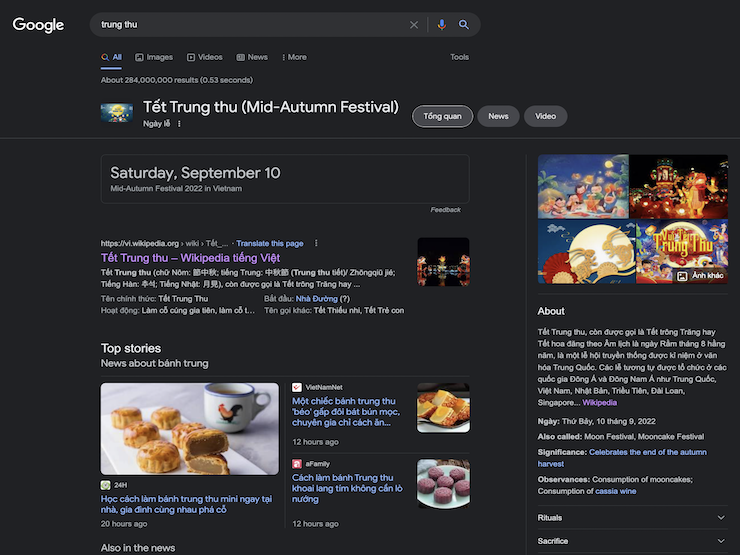Click the VietNamNet source icon

click(297, 387)
